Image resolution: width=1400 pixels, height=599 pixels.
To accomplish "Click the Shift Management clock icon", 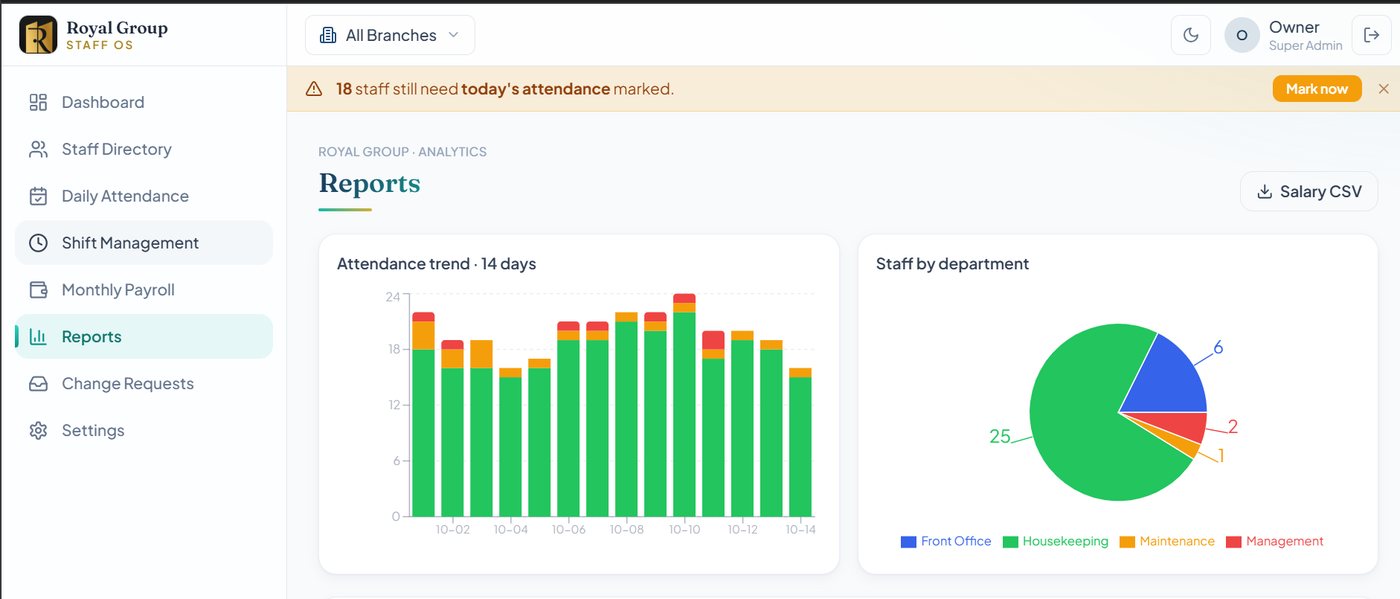I will coord(38,243).
